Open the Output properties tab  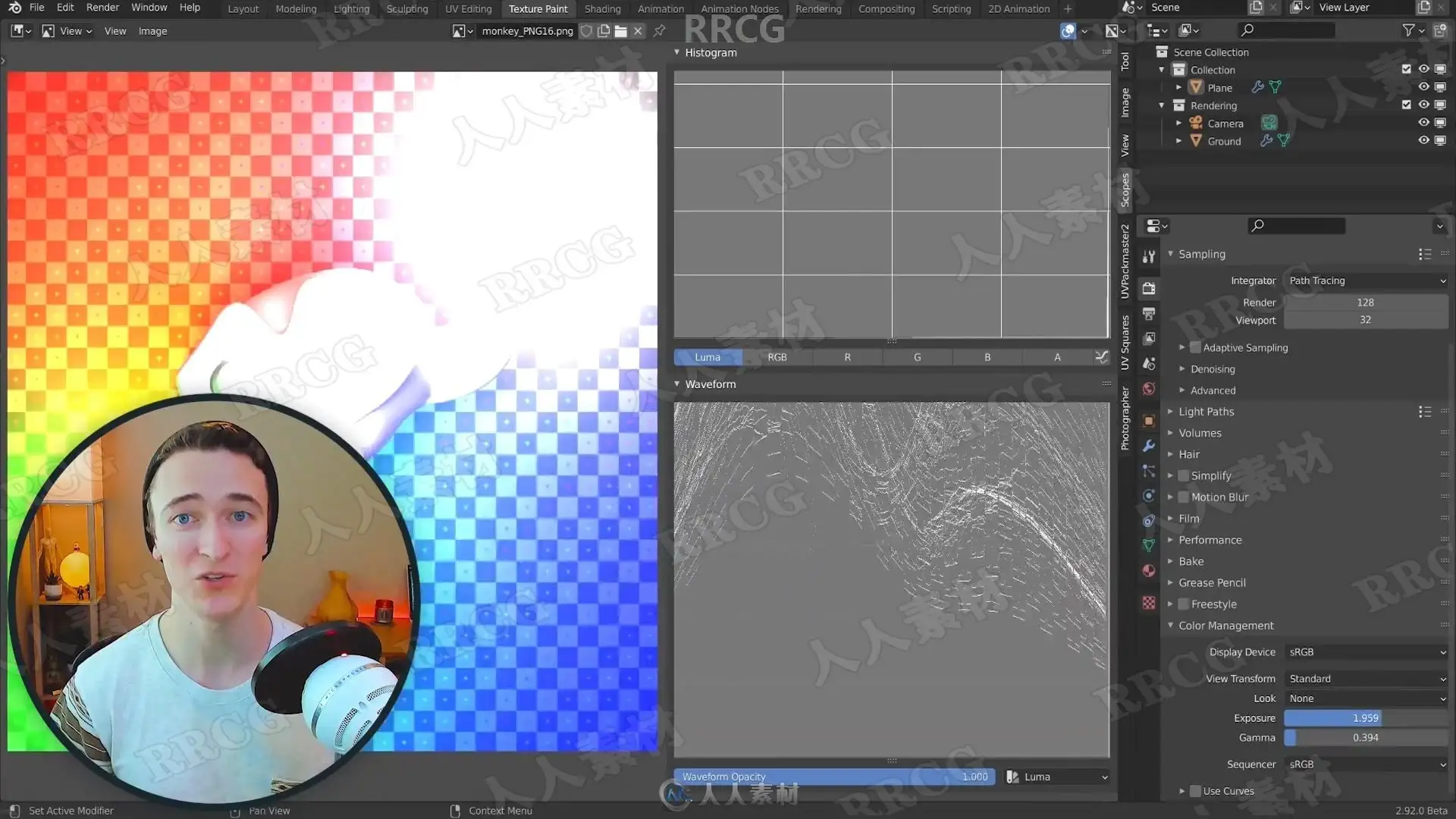pyautogui.click(x=1149, y=313)
